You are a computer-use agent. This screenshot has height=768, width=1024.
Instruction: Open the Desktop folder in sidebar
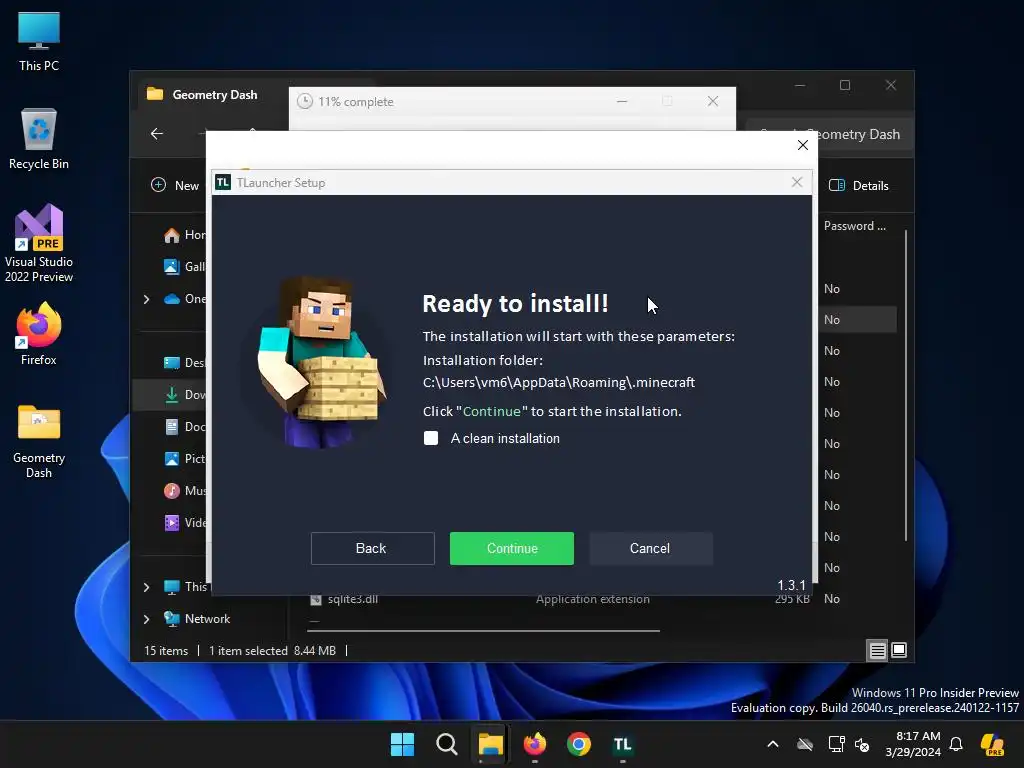click(185, 362)
